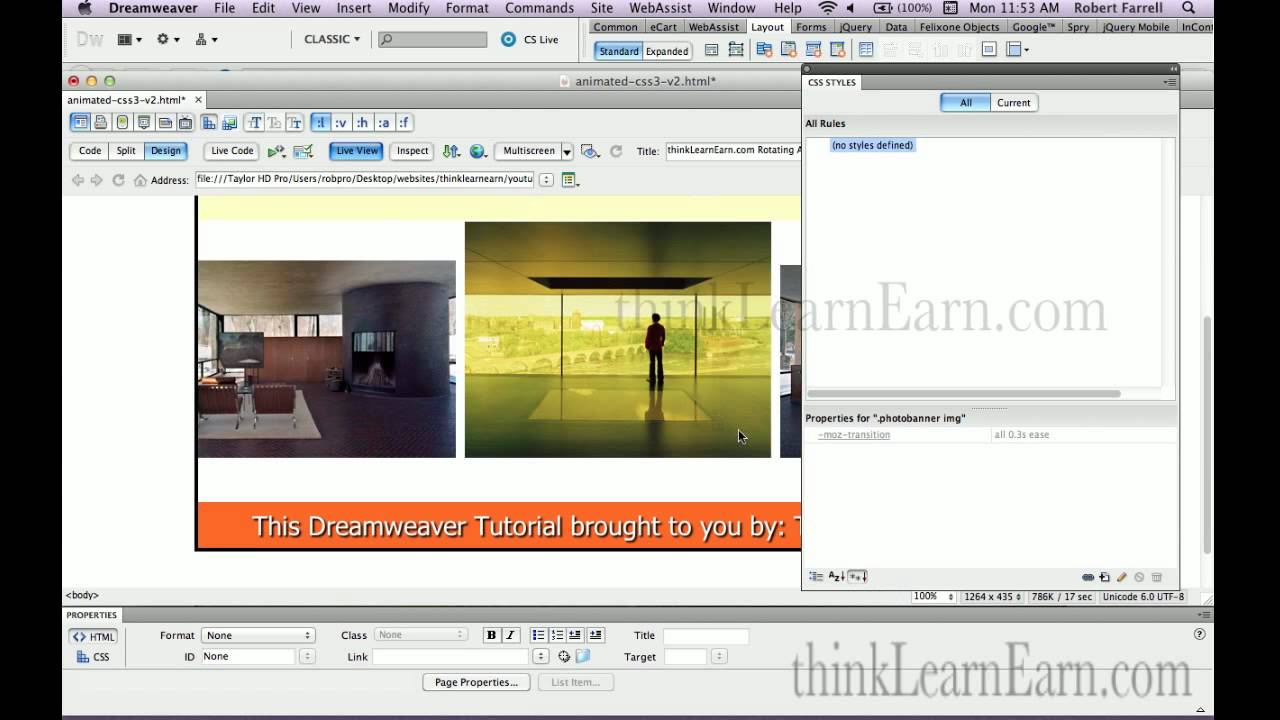Click the Draw AP Div icon
The height and width of the screenshot is (720, 1280).
click(x=736, y=50)
